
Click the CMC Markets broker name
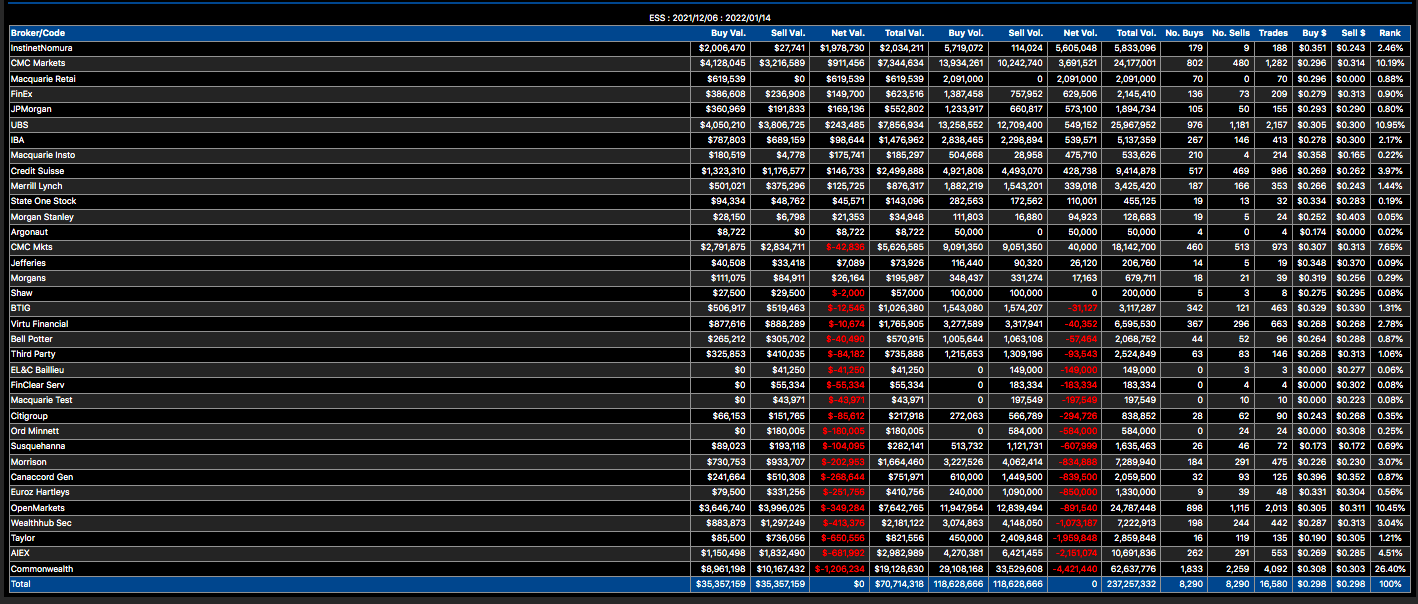click(x=36, y=63)
